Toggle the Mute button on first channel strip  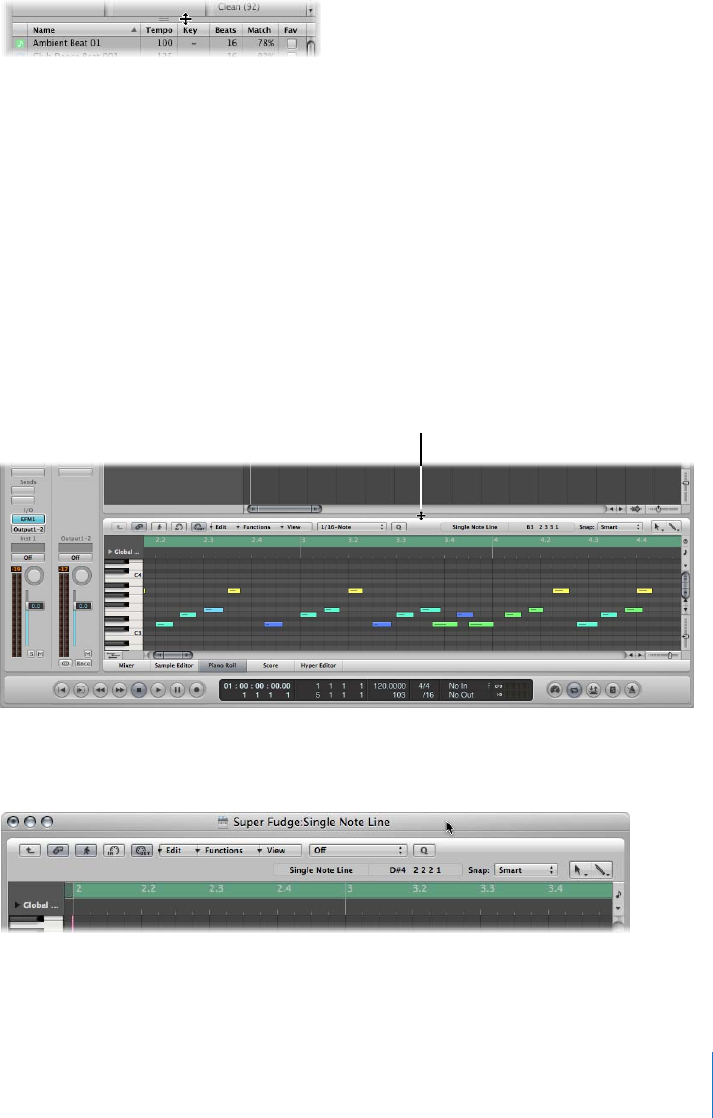pos(41,653)
